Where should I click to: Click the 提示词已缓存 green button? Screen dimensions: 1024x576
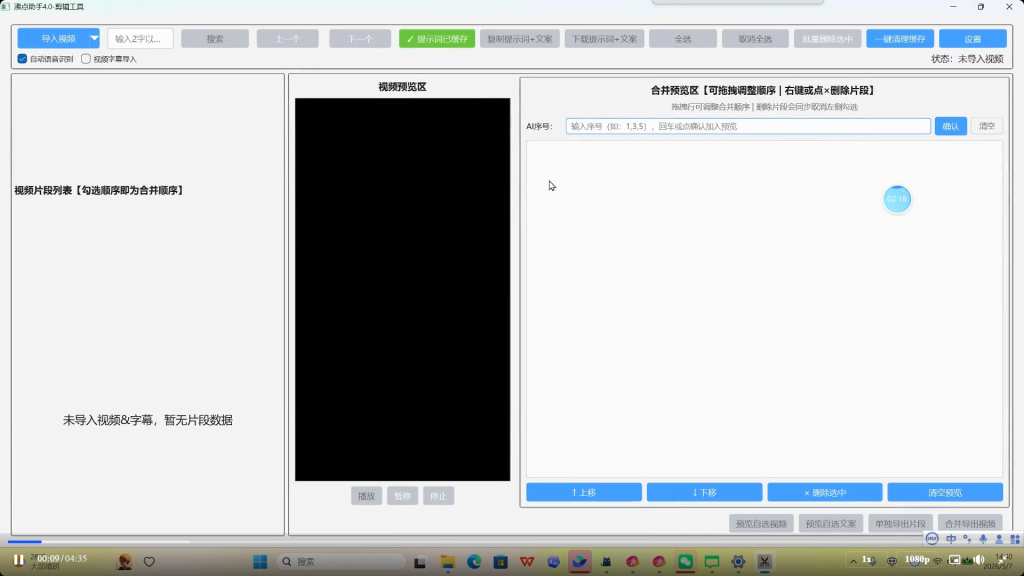(x=437, y=39)
